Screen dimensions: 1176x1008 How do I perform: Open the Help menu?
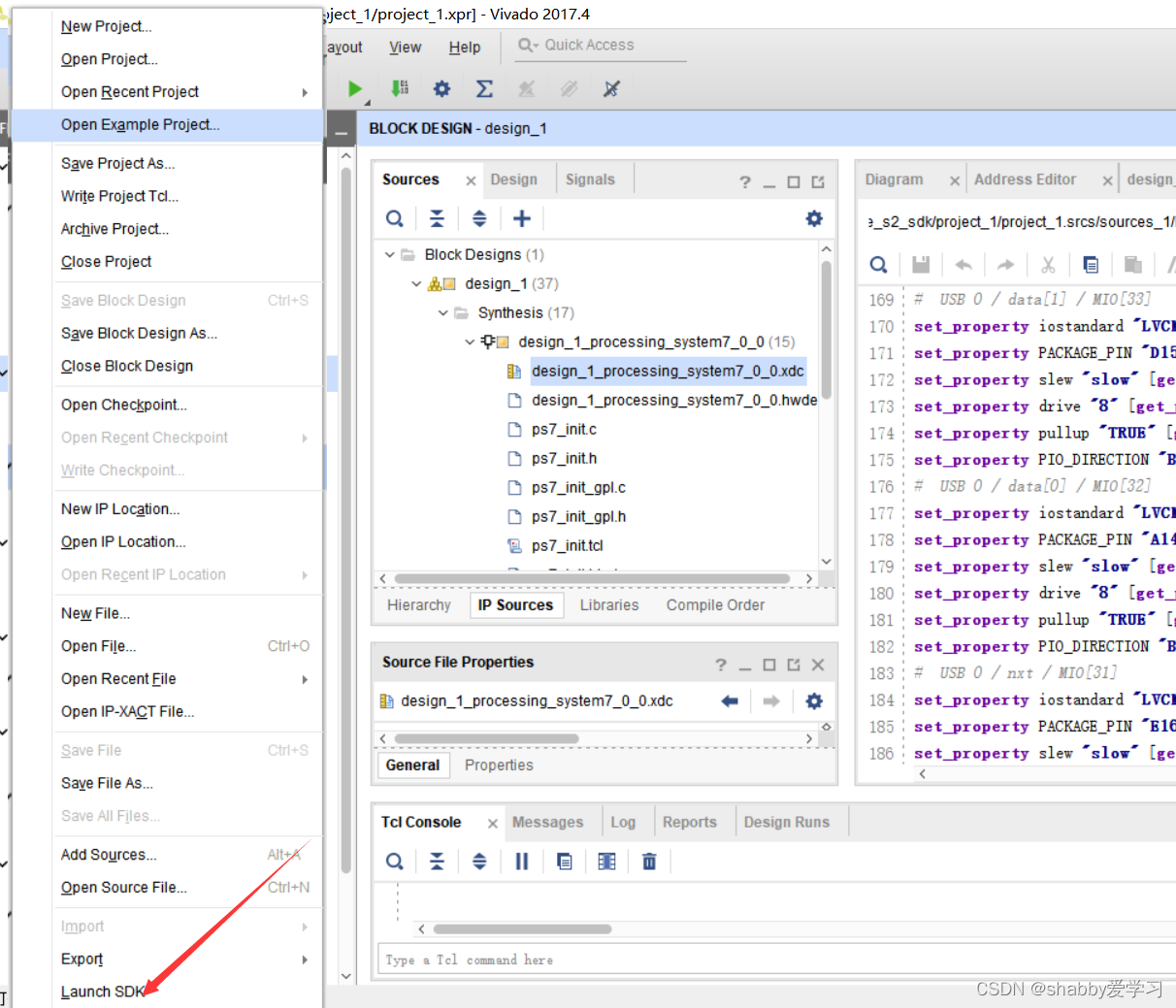(465, 48)
